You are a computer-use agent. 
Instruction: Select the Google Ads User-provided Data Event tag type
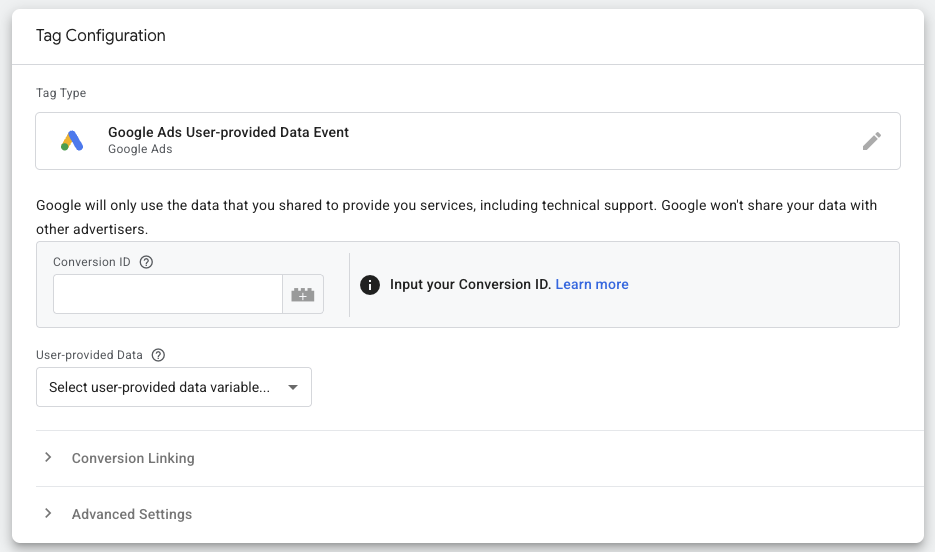coord(468,141)
